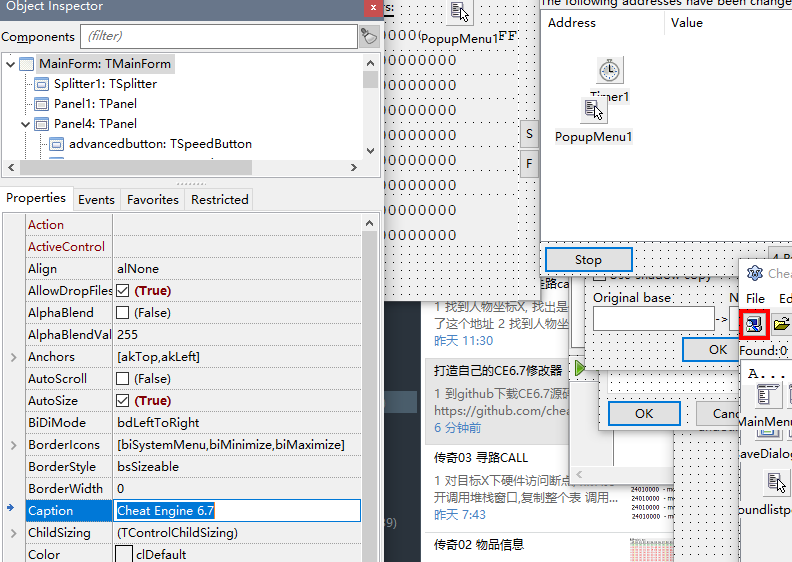Toggle the AutoSize checkbox
Viewport: 792px width, 562px height.
click(122, 400)
